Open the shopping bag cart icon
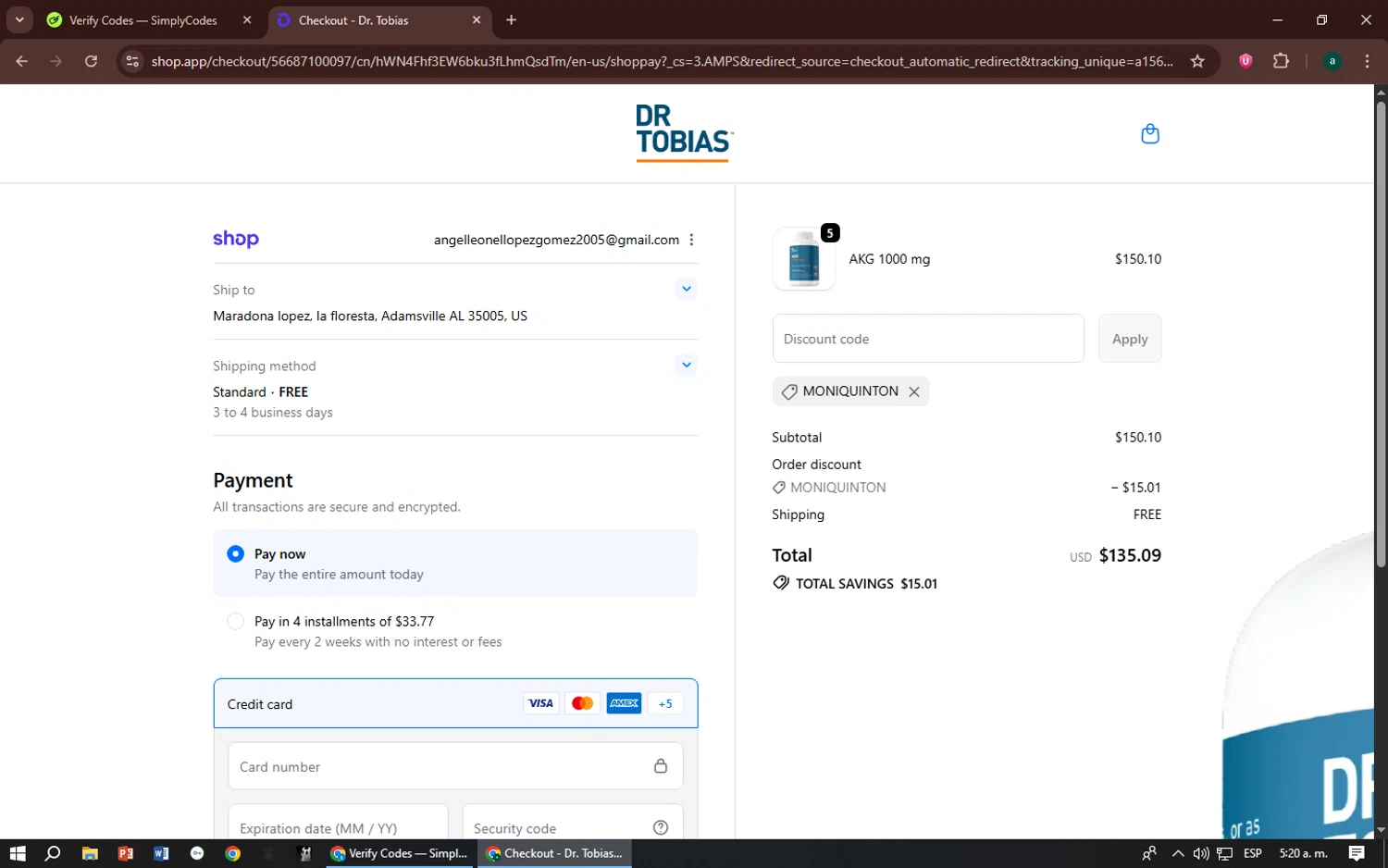 click(1150, 134)
